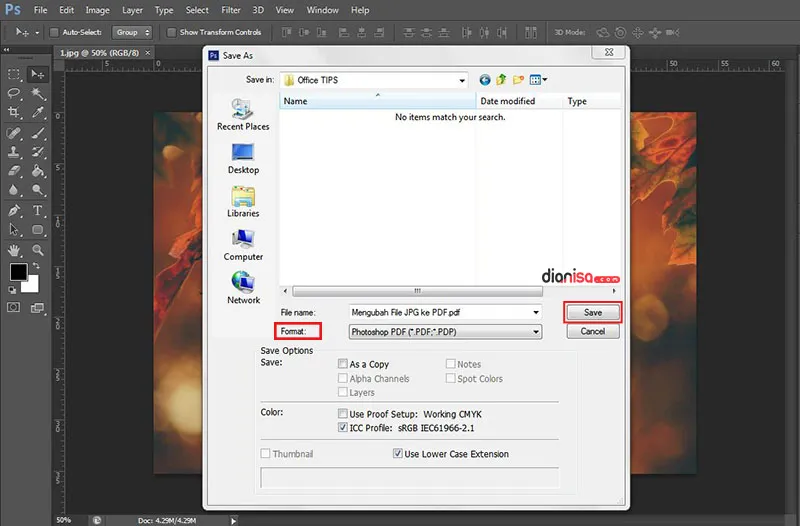Click the horizontal scrollbar in file list
This screenshot has width=800, height=526.
[417, 291]
